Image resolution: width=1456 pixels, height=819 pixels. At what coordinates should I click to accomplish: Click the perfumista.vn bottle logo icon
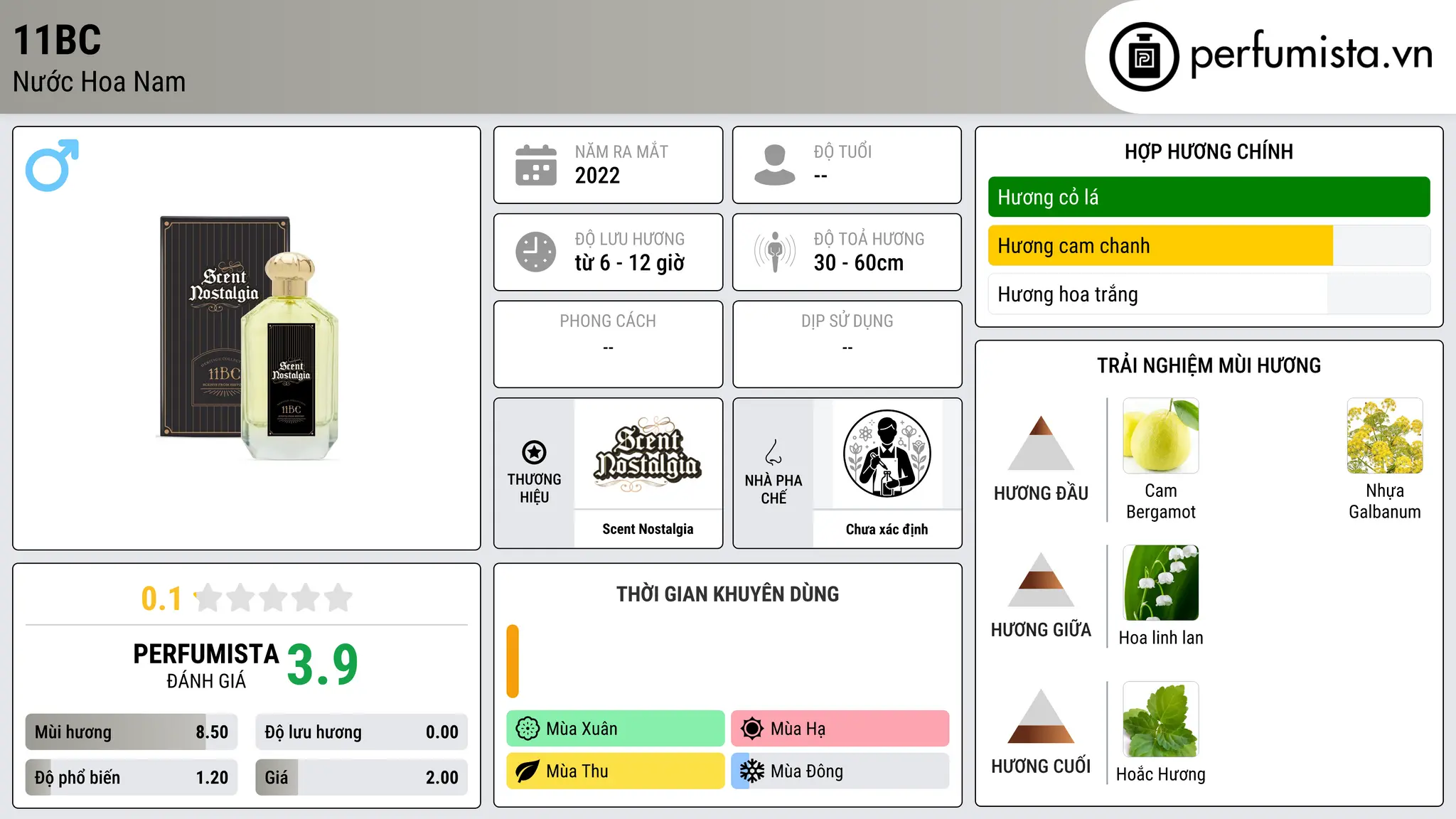tap(1144, 57)
